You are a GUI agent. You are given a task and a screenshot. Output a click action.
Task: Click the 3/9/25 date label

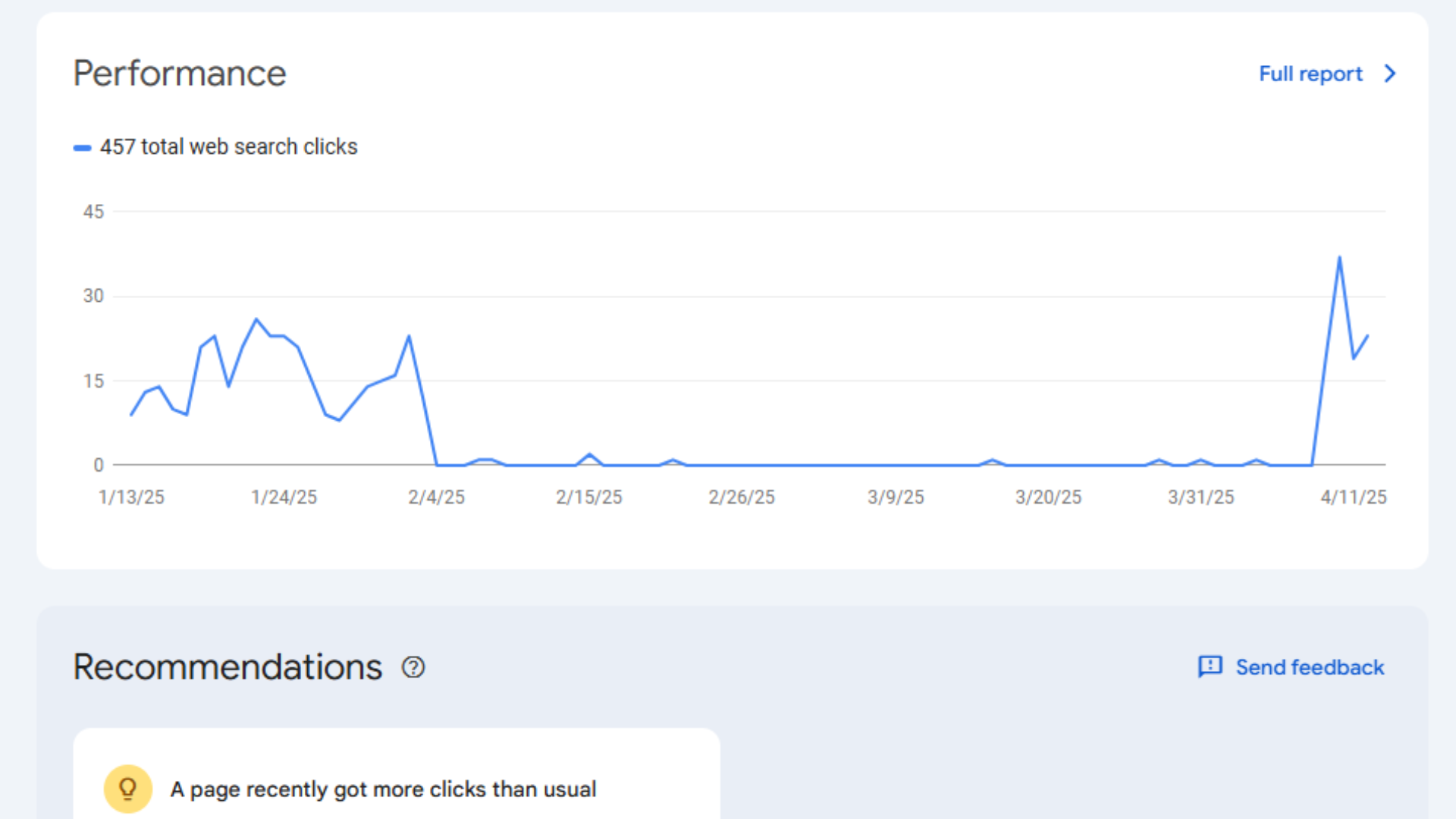pyautogui.click(x=896, y=497)
